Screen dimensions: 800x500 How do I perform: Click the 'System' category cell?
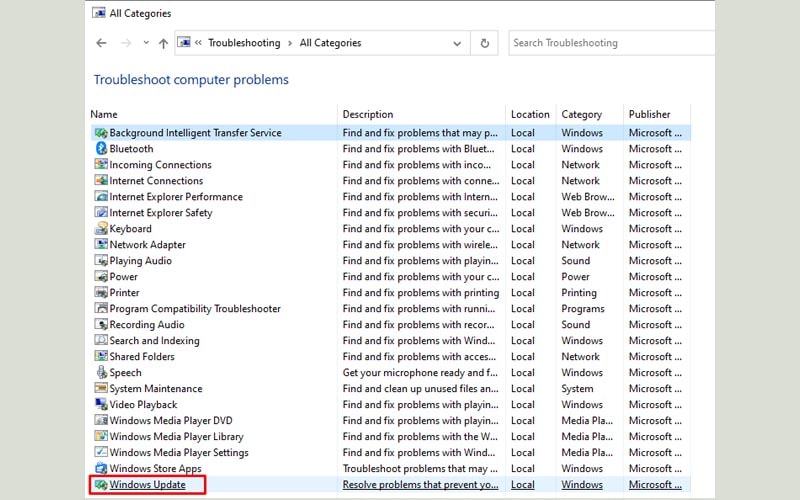coord(577,389)
